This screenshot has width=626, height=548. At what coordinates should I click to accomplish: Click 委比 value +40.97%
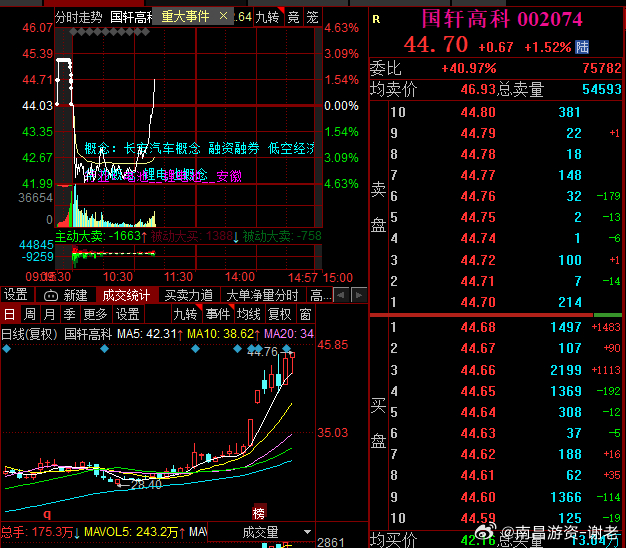(469, 68)
